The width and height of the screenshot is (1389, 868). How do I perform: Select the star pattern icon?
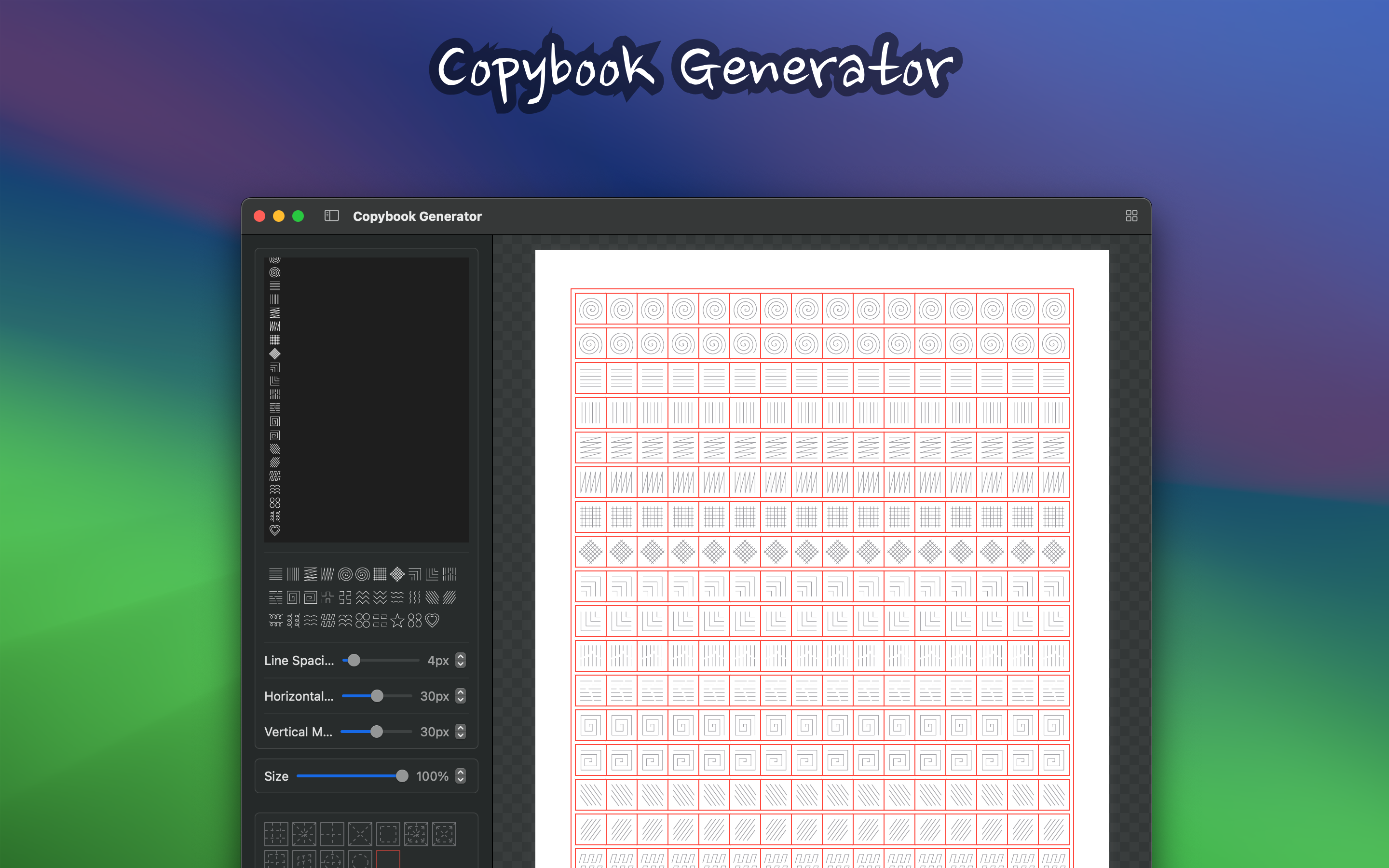tap(398, 622)
